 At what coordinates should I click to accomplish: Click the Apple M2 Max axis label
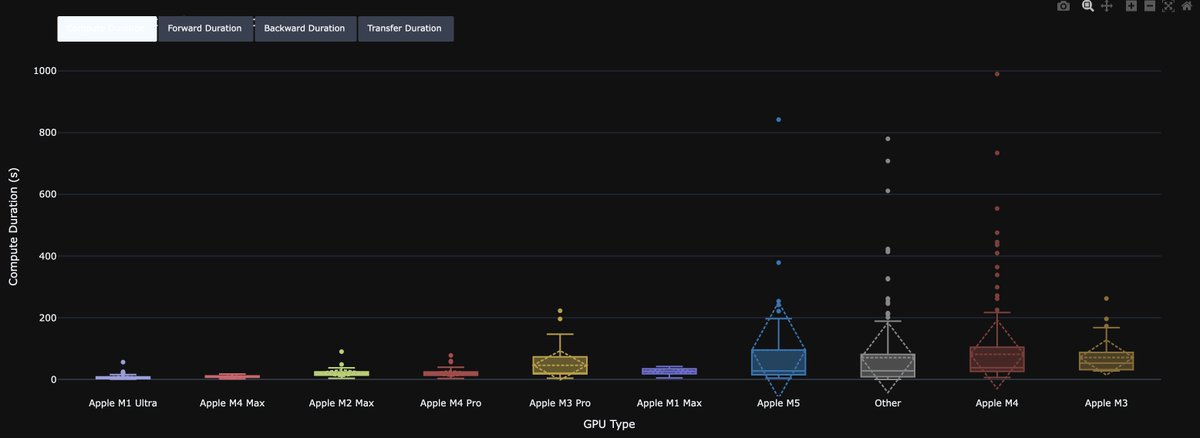[x=341, y=404]
